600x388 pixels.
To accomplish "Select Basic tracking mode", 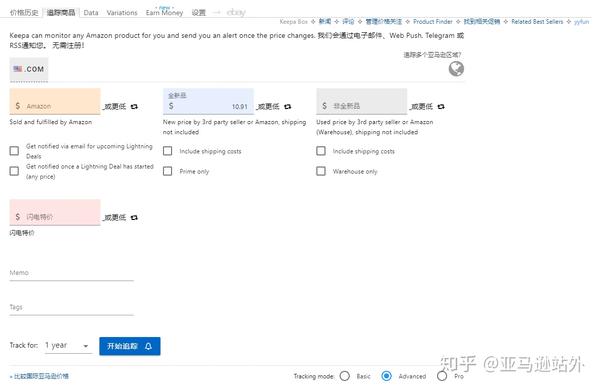I will pyautogui.click(x=345, y=376).
